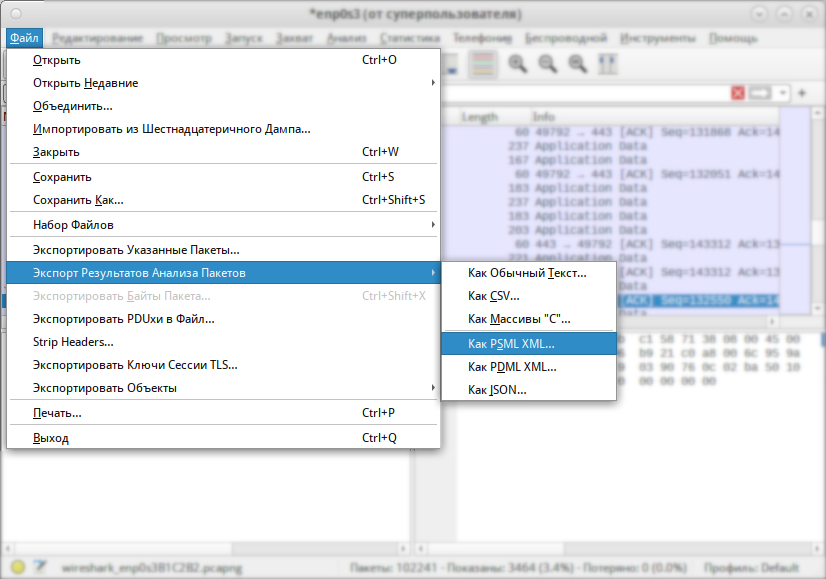Choose Открыть from the file menu
This screenshot has height=579, width=826.
(223, 60)
